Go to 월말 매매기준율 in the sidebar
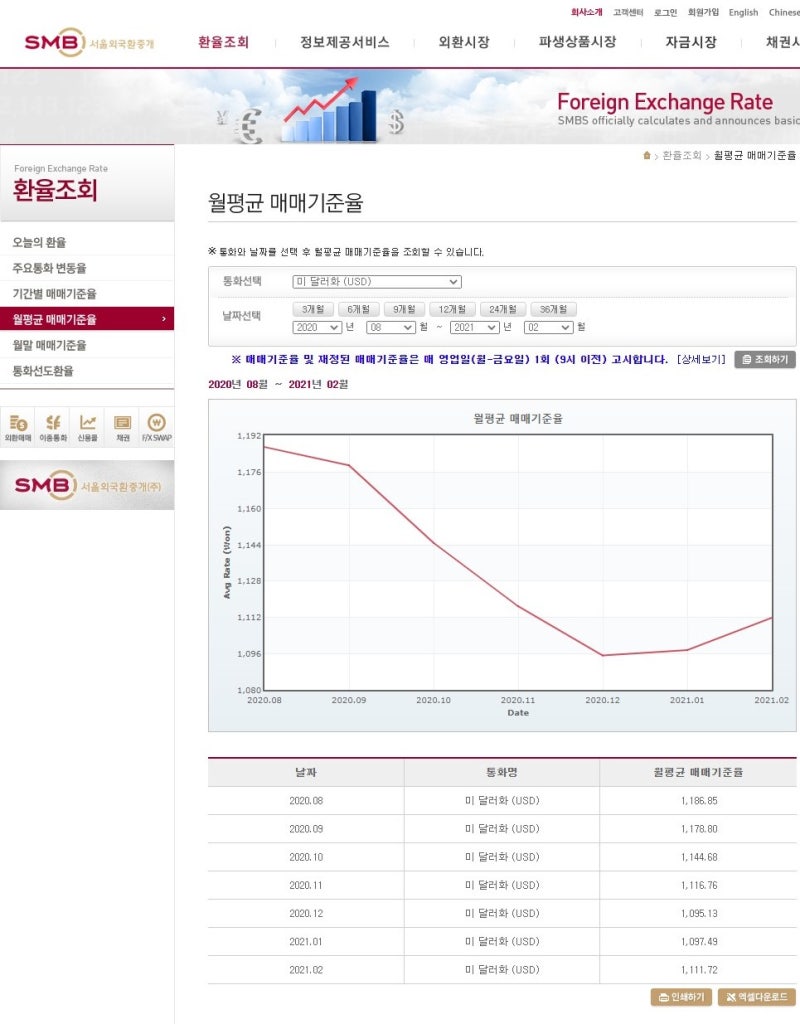Viewport: 800px width, 1024px height. pos(87,345)
